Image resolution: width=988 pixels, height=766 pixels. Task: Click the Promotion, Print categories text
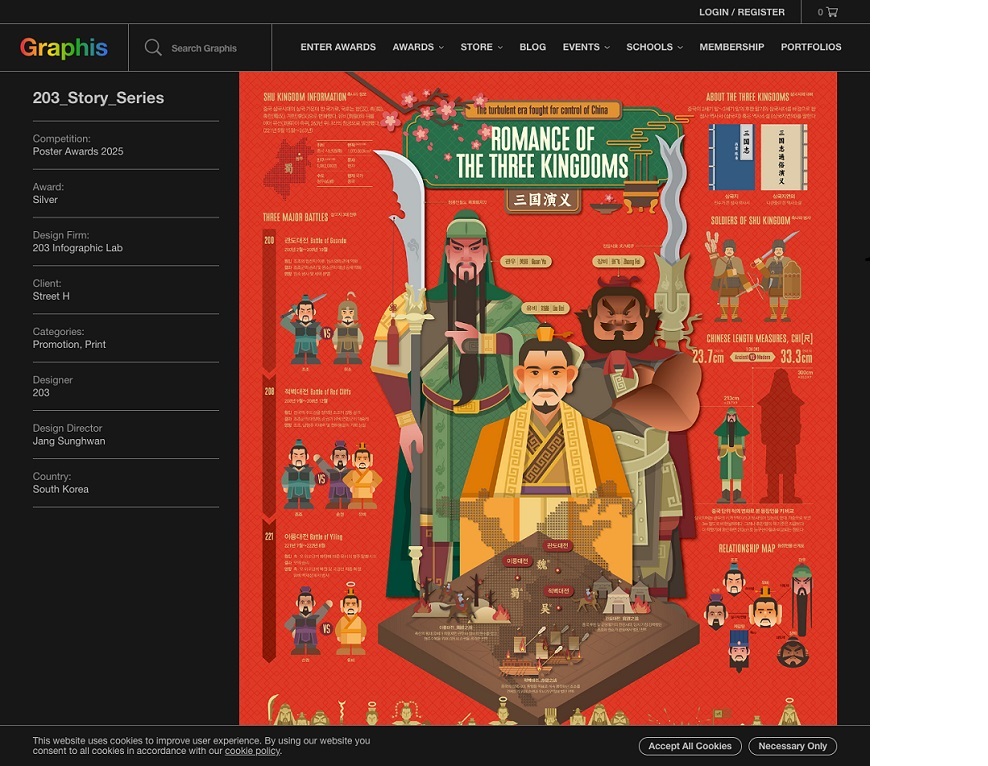(x=69, y=345)
